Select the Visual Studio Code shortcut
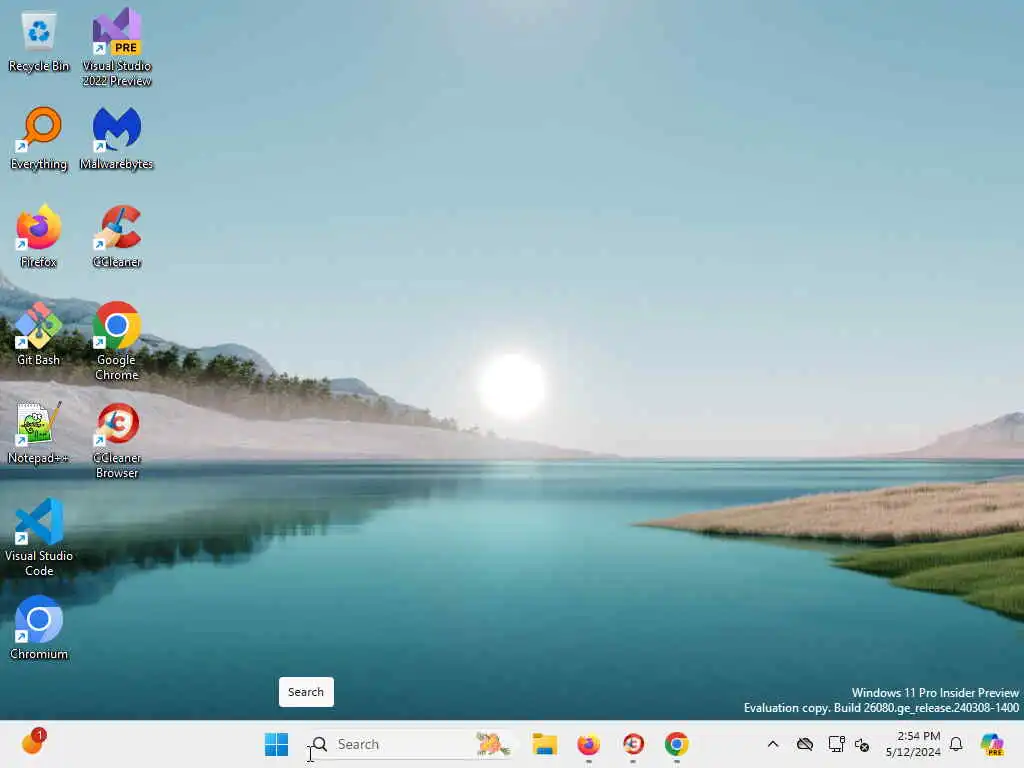Viewport: 1024px width, 768px height. pos(39,537)
